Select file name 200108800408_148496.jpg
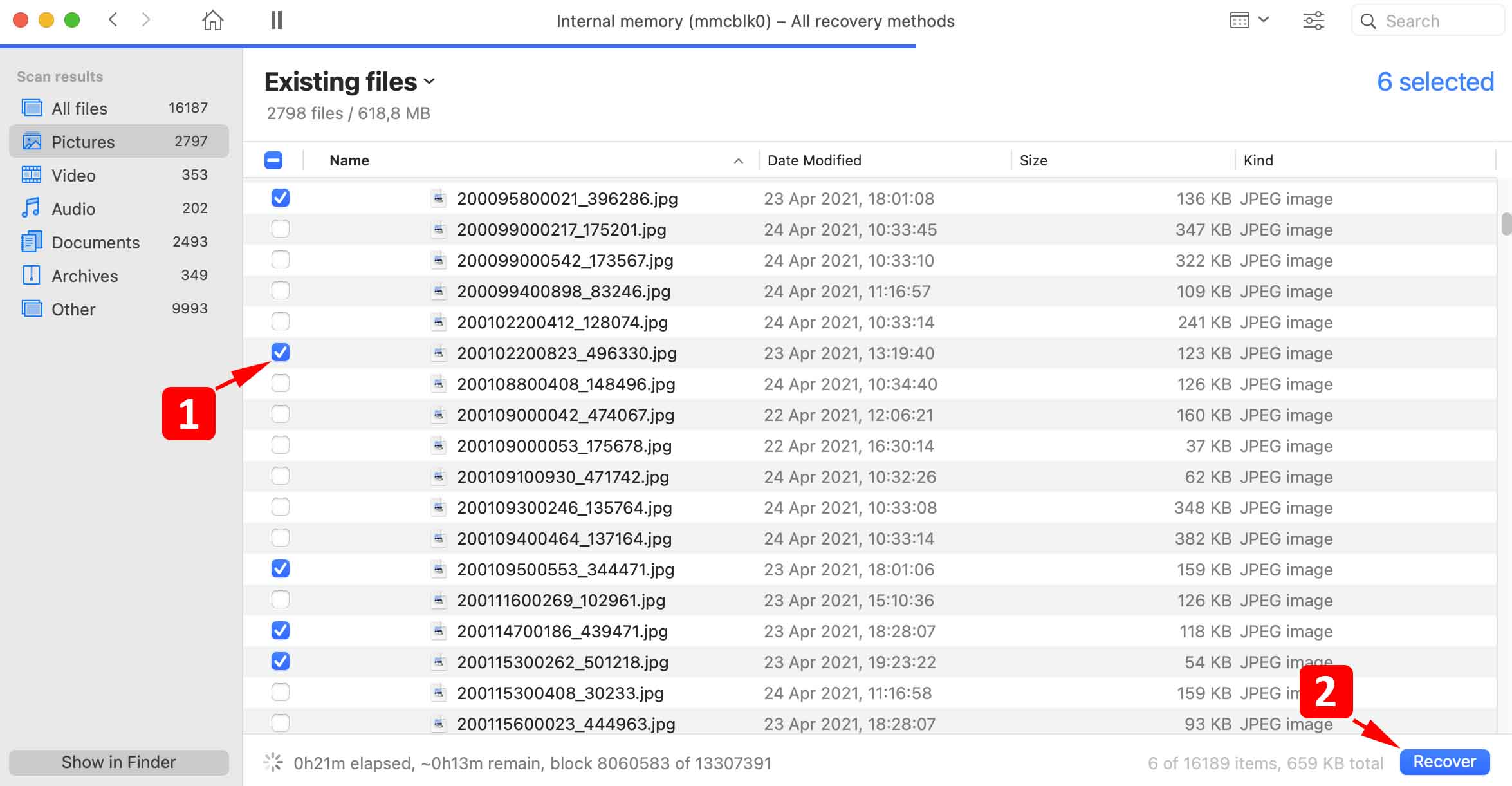1512x786 pixels. point(566,384)
